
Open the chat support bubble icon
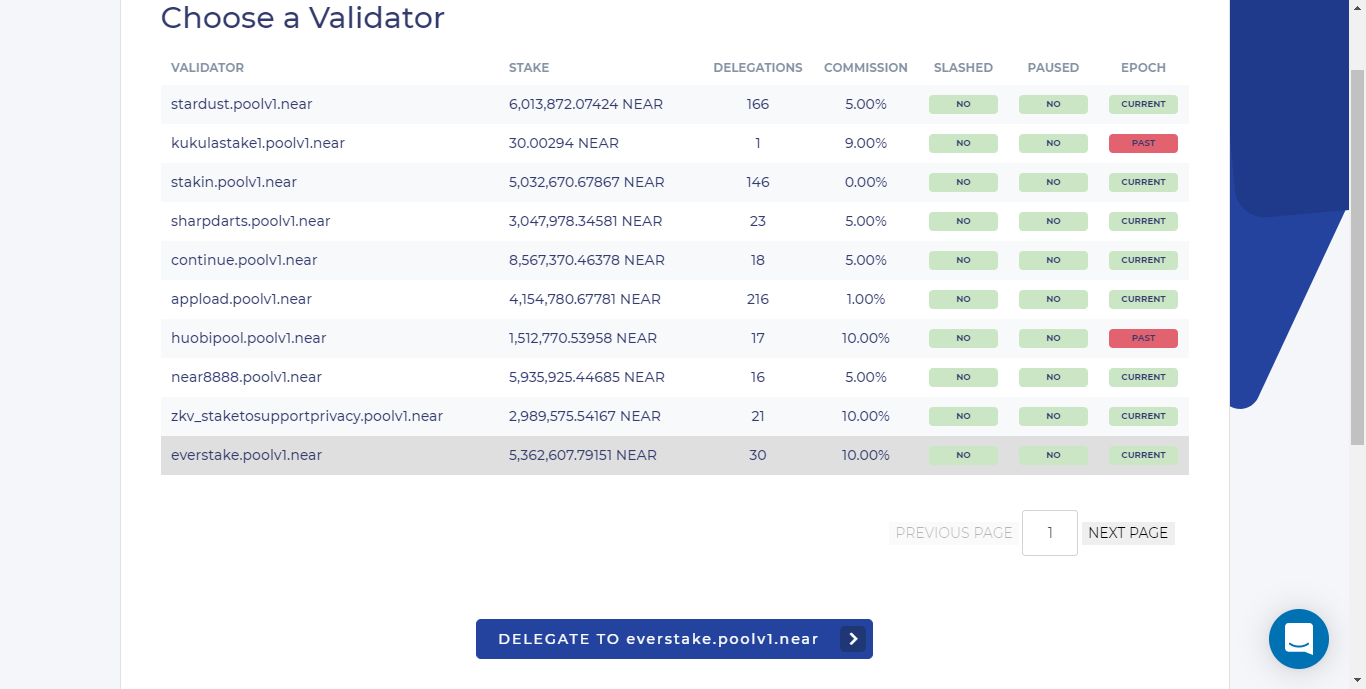pos(1298,638)
